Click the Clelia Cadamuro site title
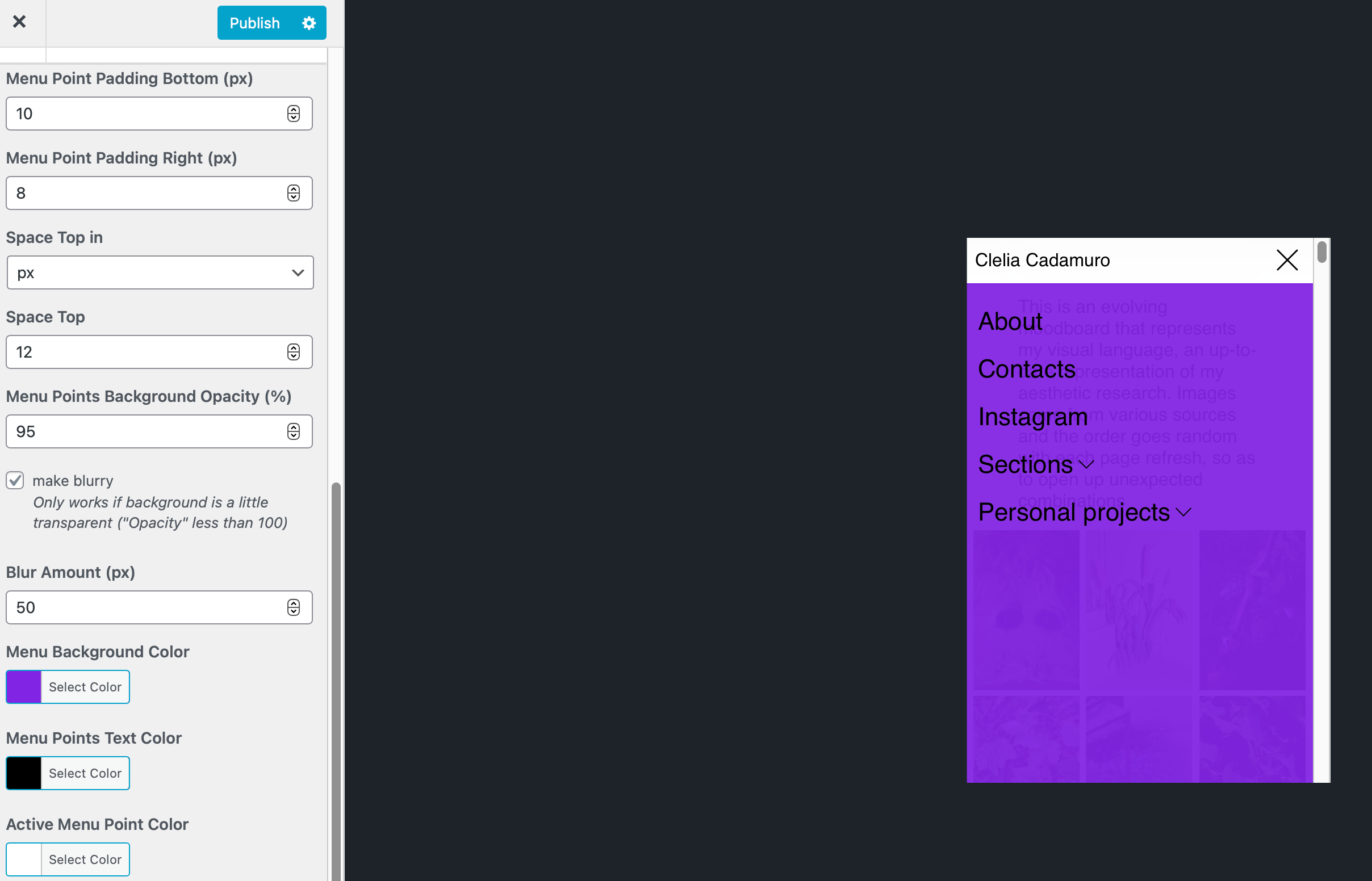 tap(1042, 261)
